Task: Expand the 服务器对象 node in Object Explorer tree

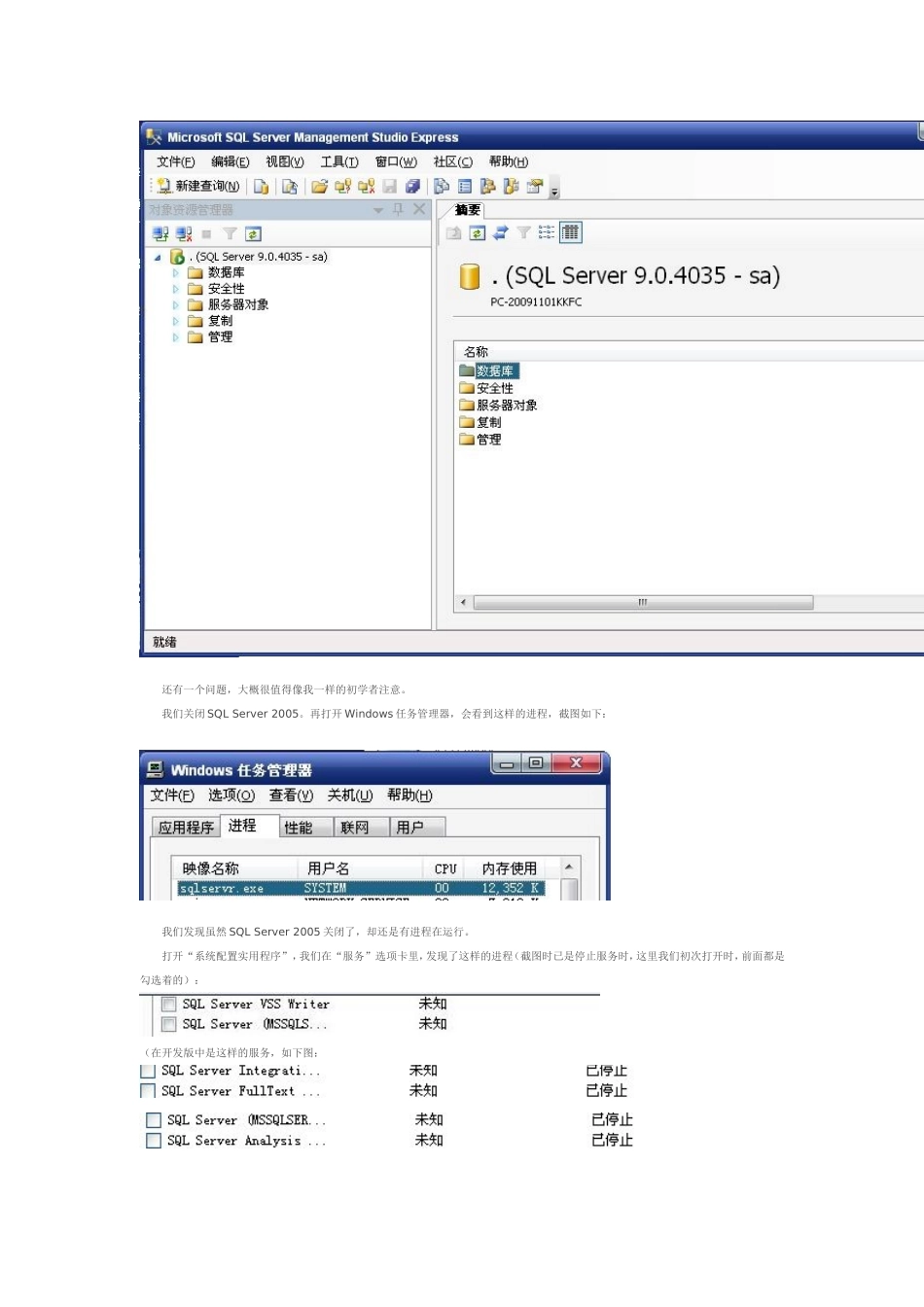Action: [176, 305]
